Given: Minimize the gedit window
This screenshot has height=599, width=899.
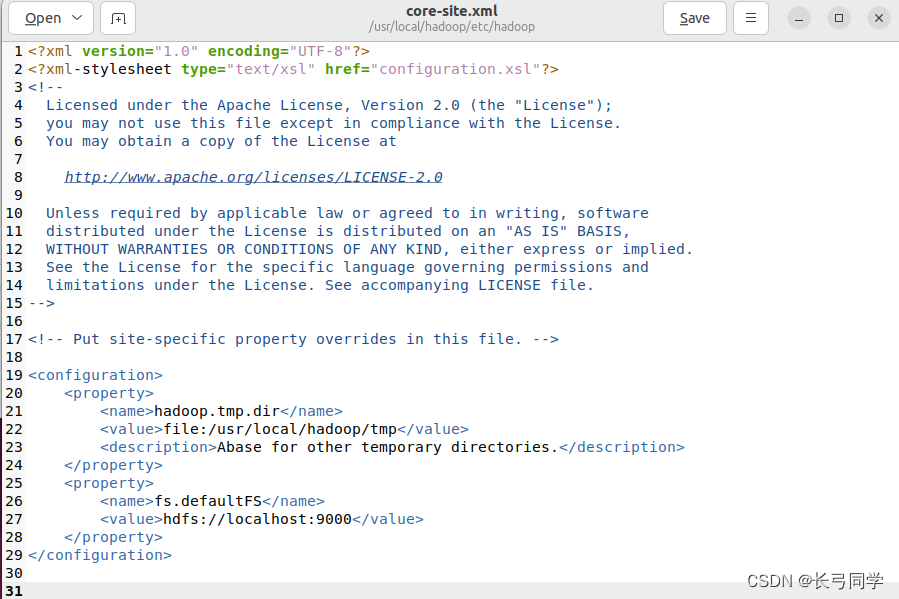Looking at the screenshot, I should [799, 18].
